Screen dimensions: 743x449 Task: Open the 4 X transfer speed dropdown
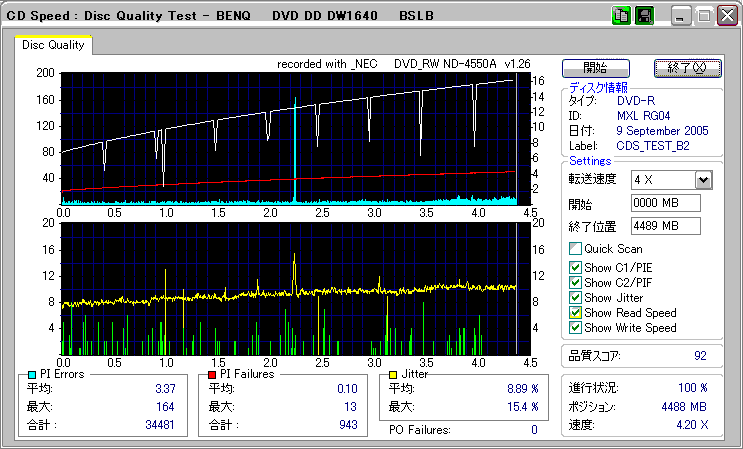[703, 180]
